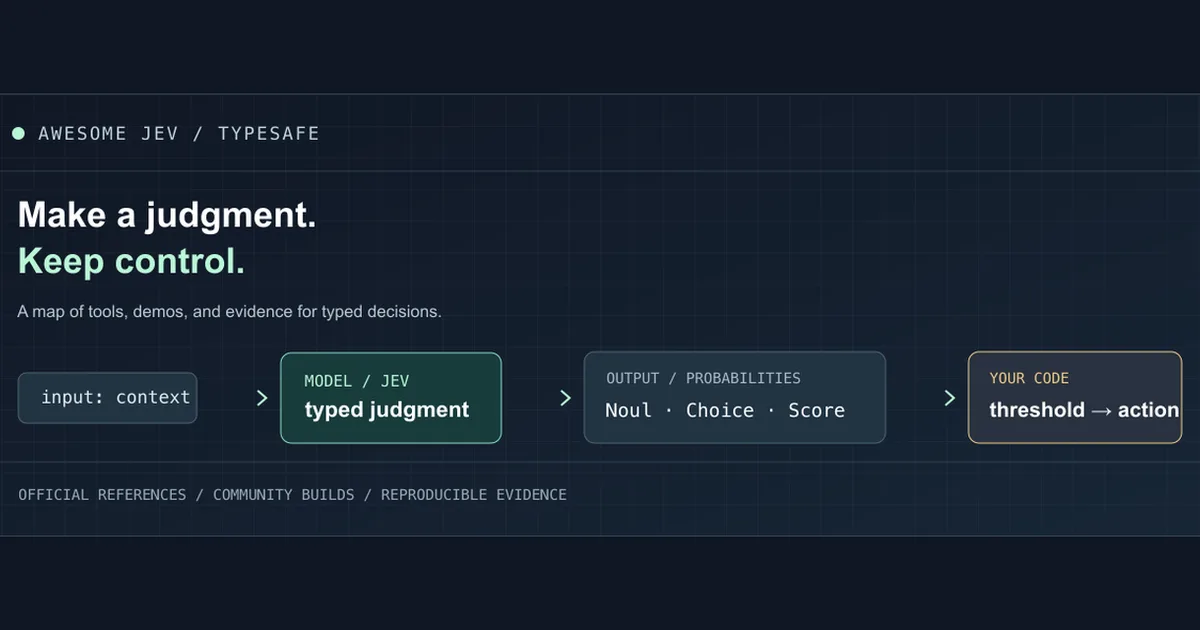
Task: Open the MODEL / JEV typed judgment card
Action: (x=391, y=398)
